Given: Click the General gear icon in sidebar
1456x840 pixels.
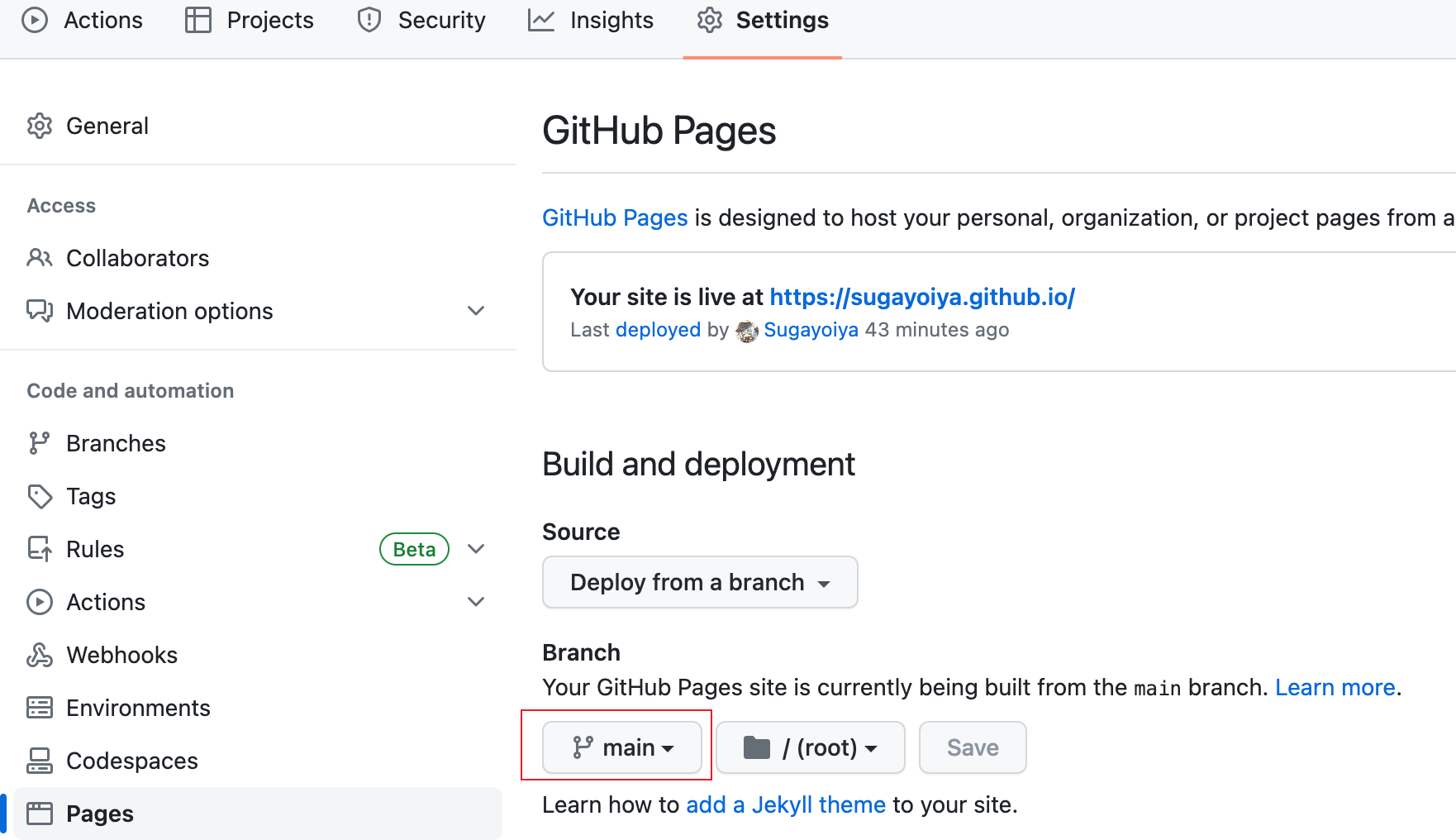Looking at the screenshot, I should point(40,126).
